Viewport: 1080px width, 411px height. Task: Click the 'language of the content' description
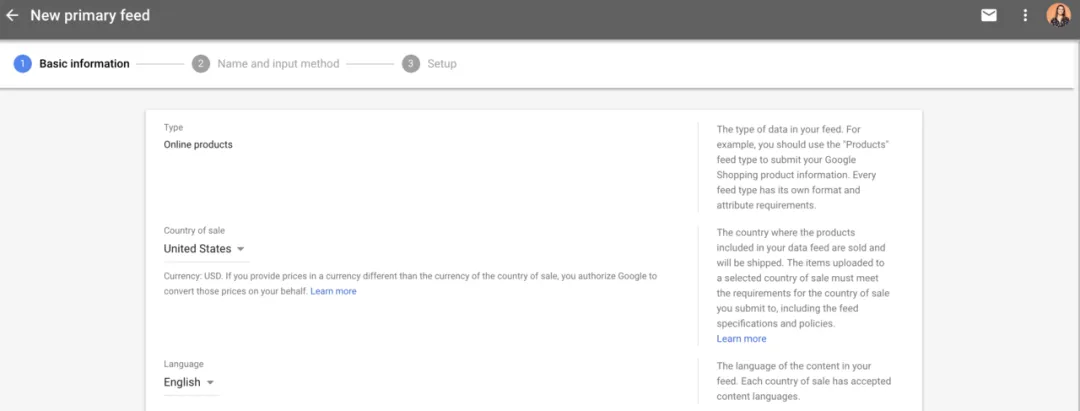(x=804, y=381)
